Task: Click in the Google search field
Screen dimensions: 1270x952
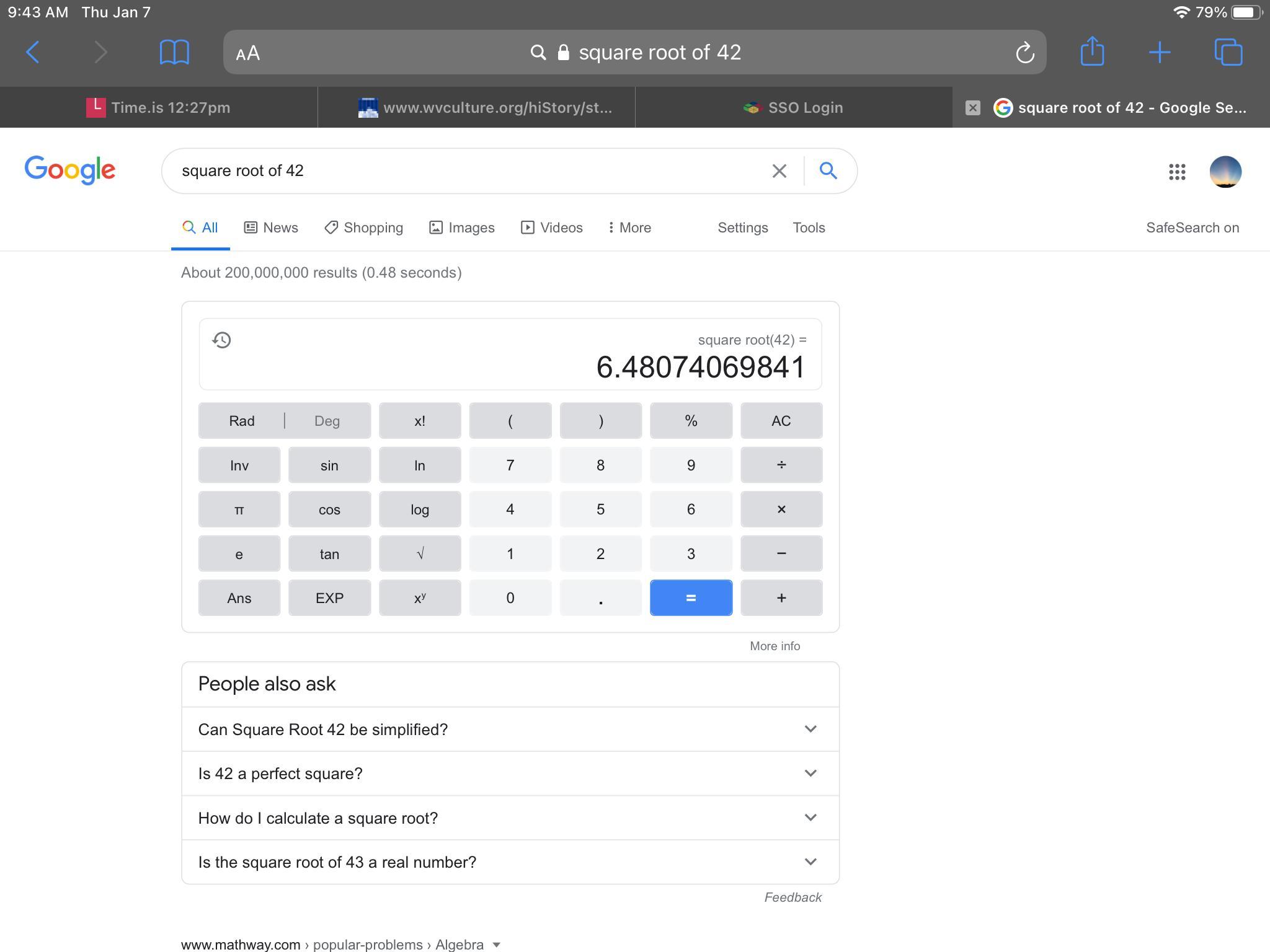Action: coord(465,171)
